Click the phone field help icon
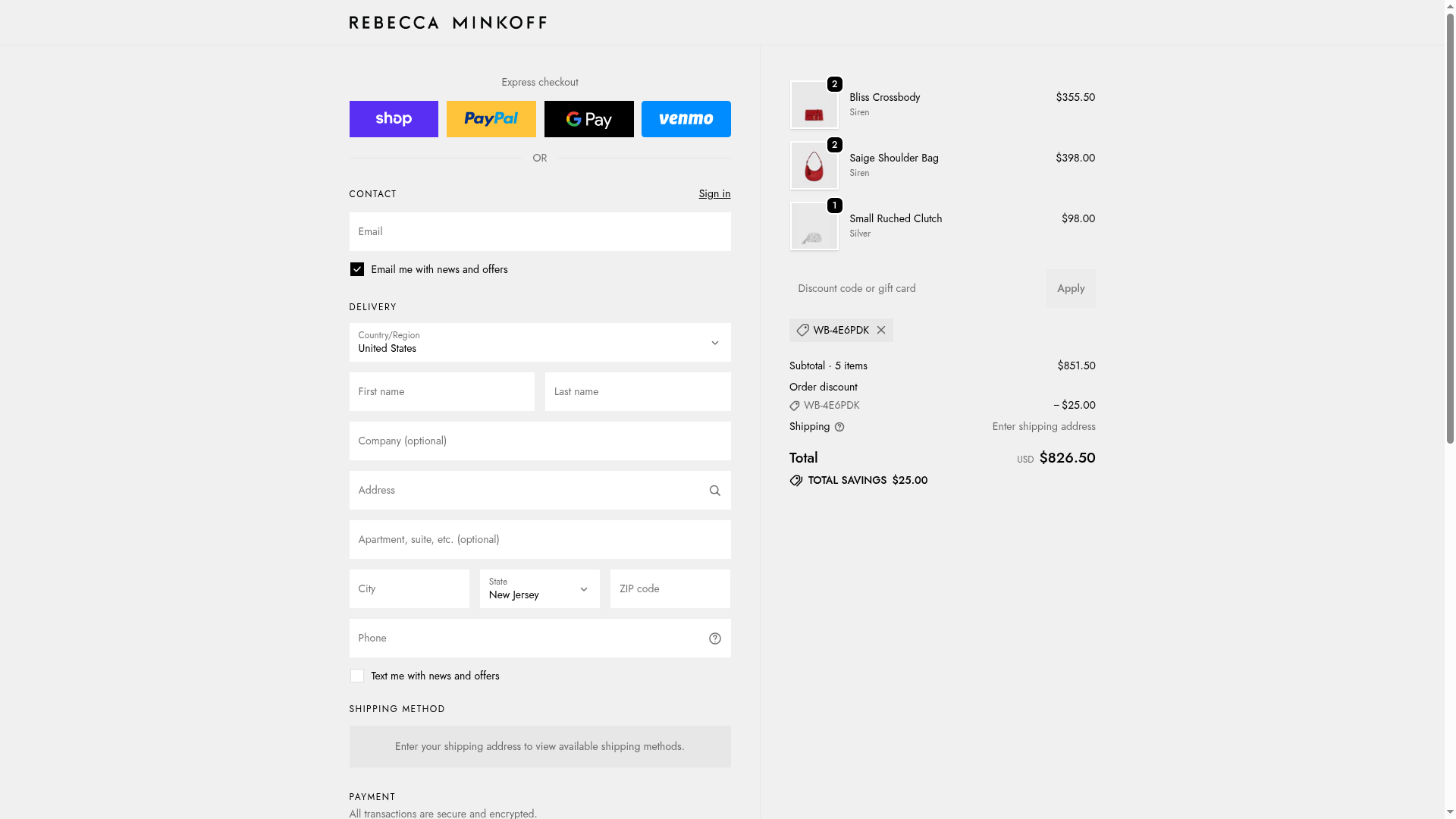The width and height of the screenshot is (1456, 819). coord(714,639)
